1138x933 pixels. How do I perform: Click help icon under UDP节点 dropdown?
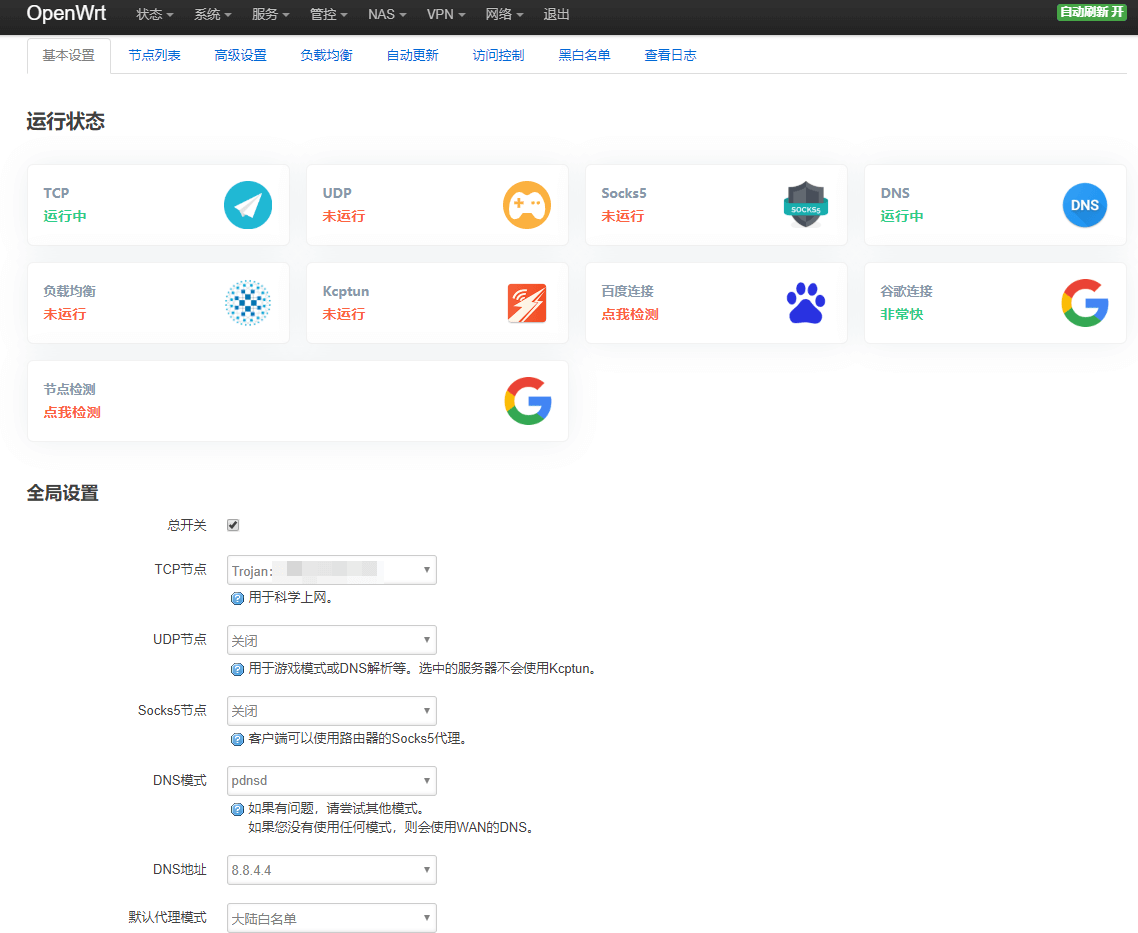(237, 669)
